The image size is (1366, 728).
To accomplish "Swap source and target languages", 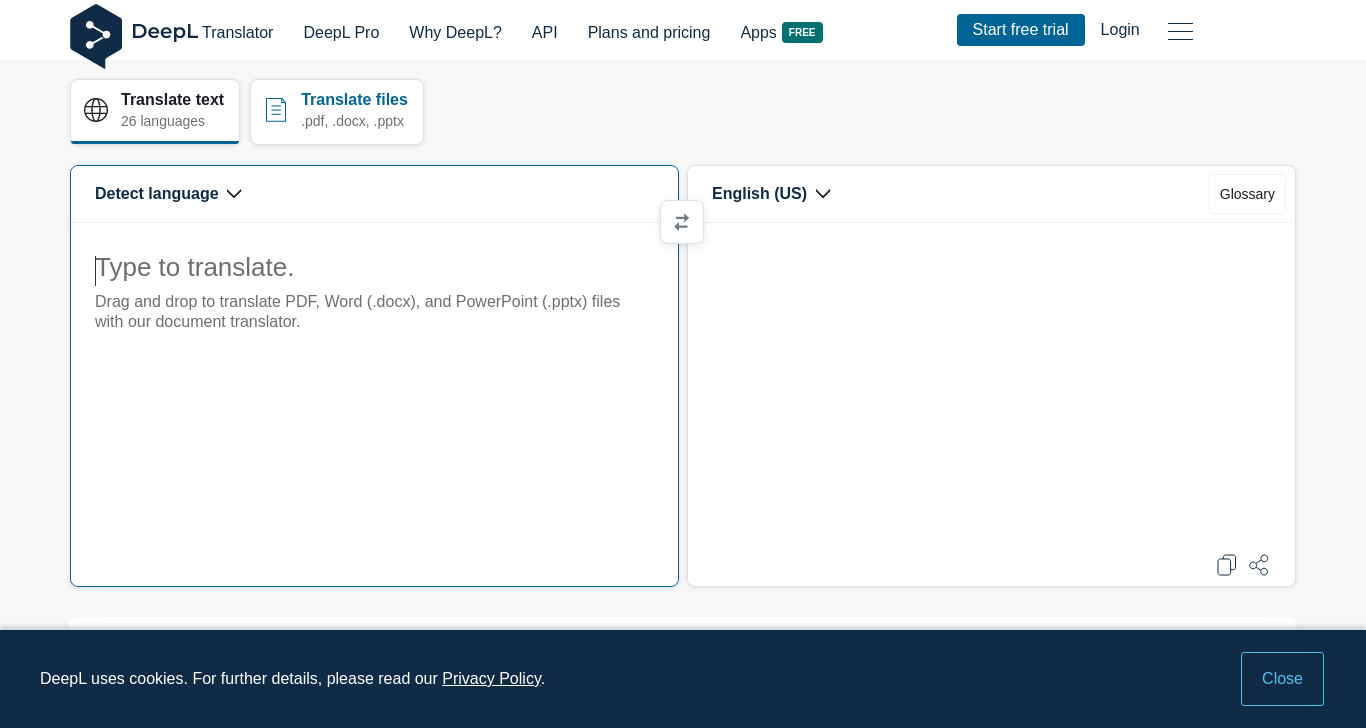I will [682, 222].
